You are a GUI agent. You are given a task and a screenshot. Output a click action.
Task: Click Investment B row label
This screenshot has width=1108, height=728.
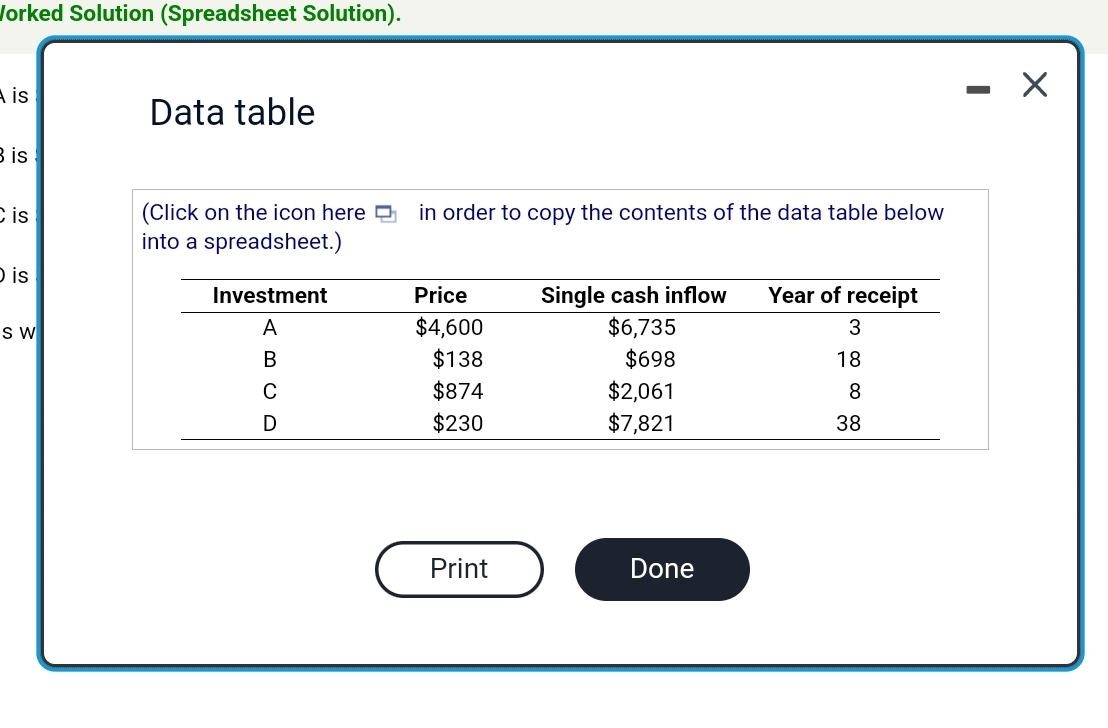[x=269, y=359]
